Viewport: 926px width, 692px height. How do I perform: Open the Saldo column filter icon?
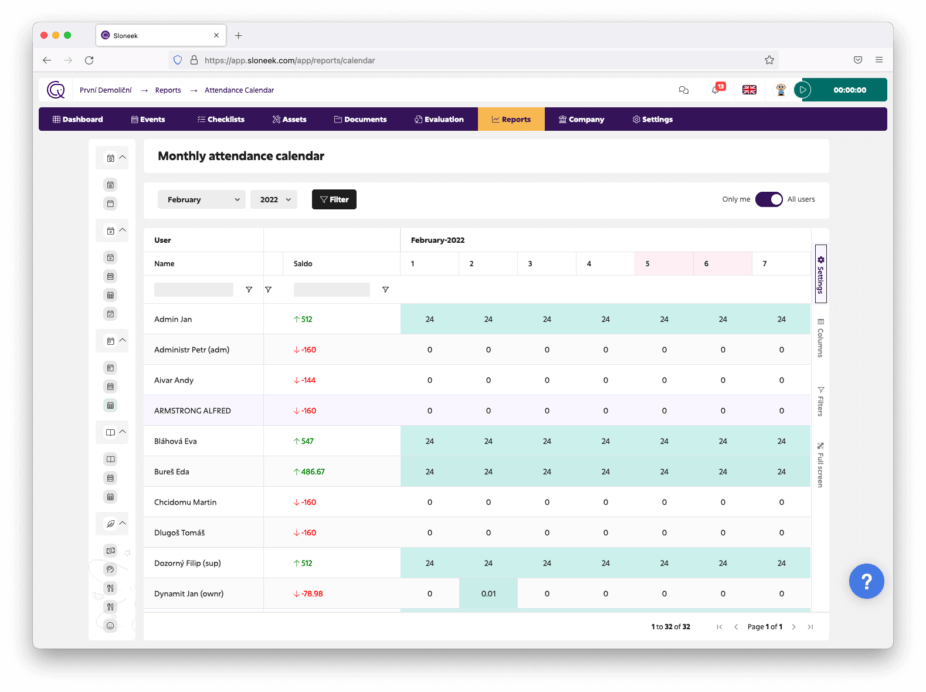point(385,289)
